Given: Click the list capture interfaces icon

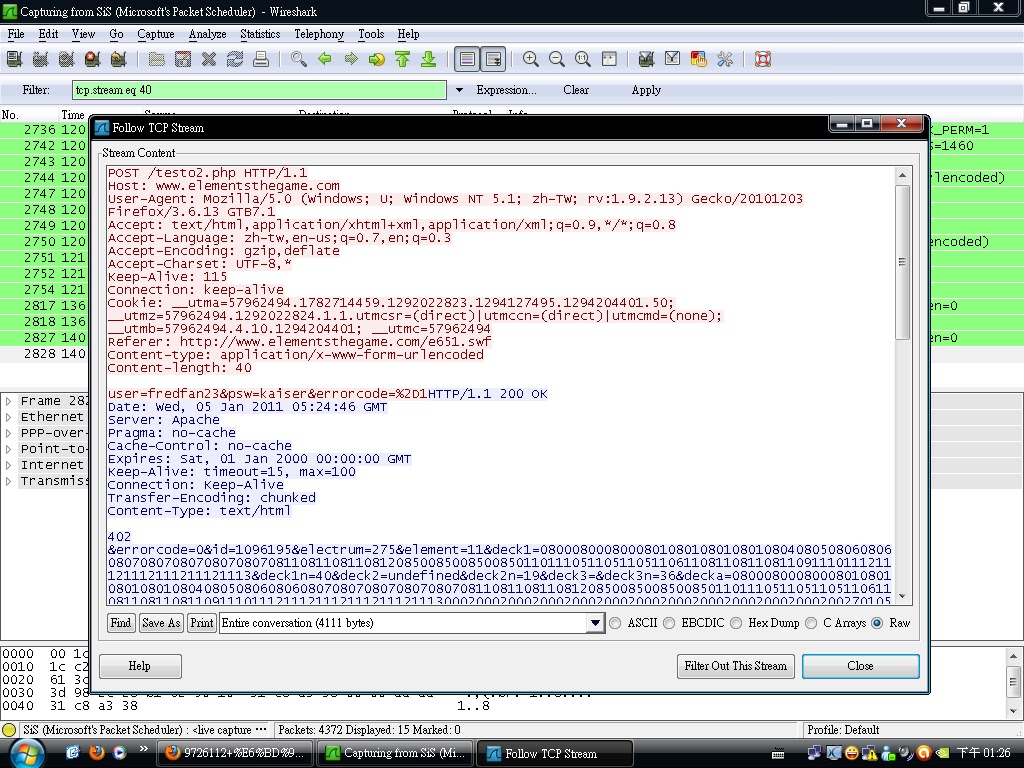Looking at the screenshot, I should tap(14, 59).
